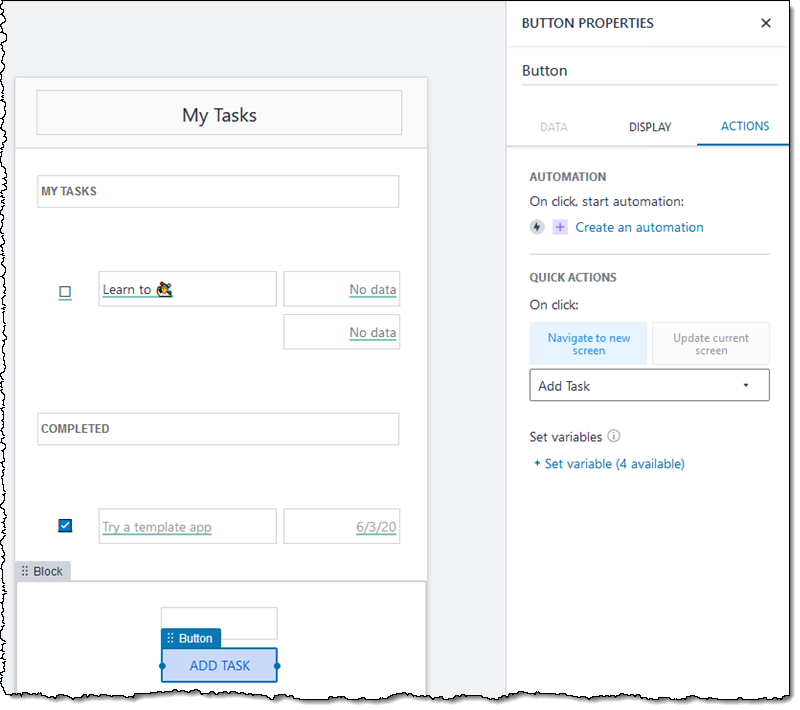Close the Button Properties panel

[x=766, y=23]
